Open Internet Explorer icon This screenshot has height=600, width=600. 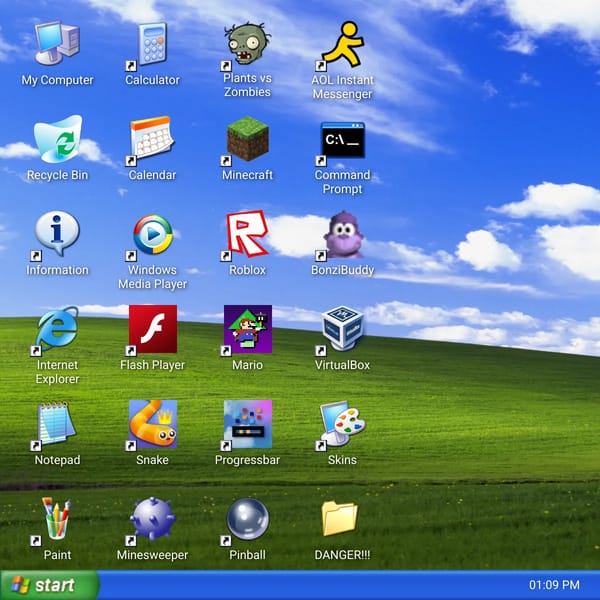[57, 328]
